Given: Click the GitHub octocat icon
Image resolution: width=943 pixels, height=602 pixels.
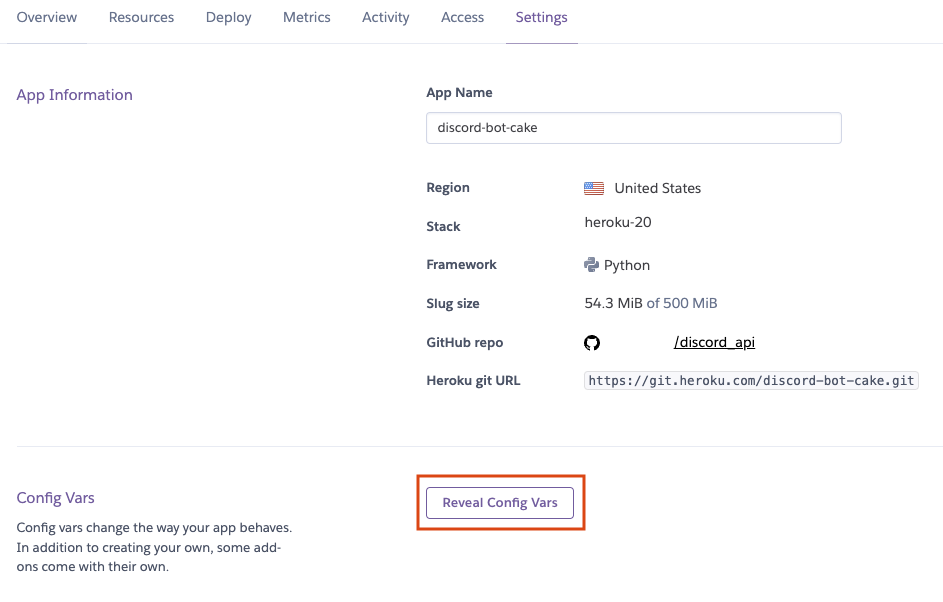Looking at the screenshot, I should point(592,343).
